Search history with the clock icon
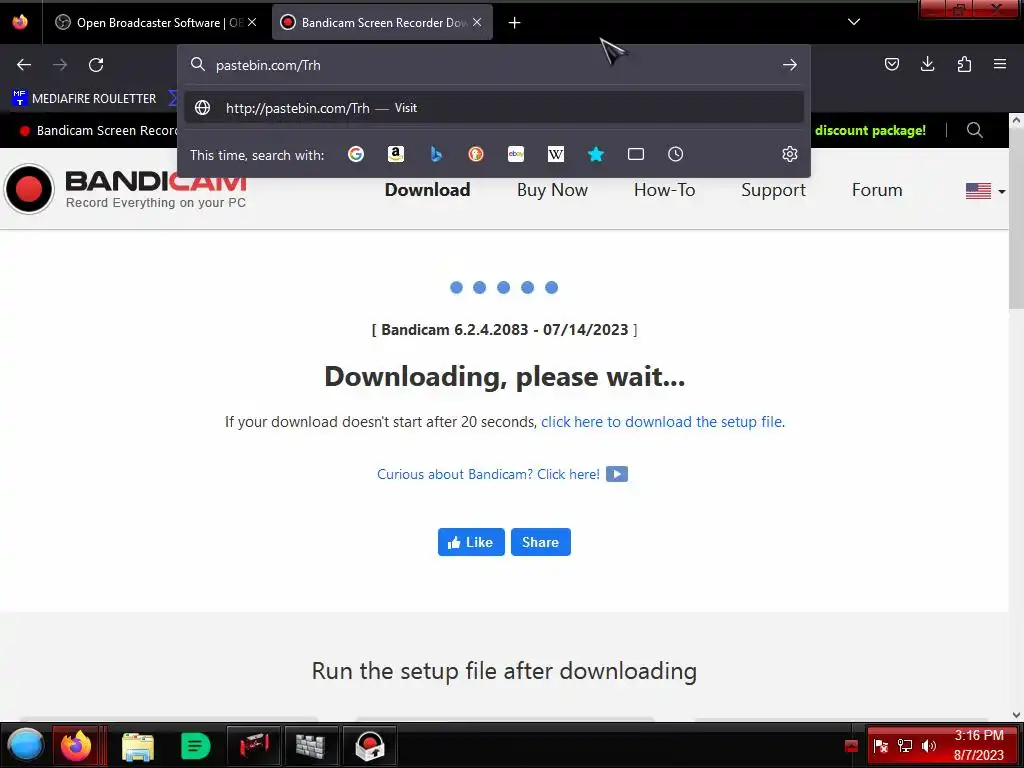 click(675, 154)
